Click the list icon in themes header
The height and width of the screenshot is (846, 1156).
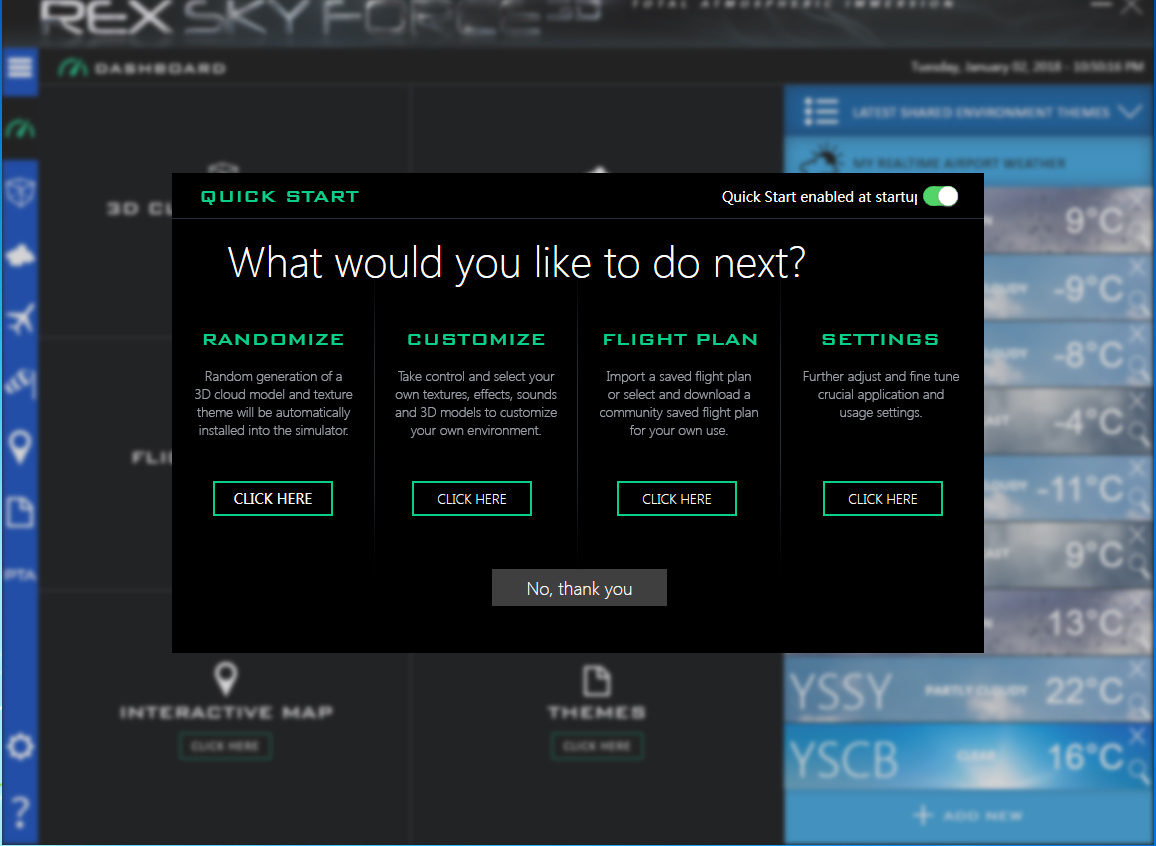[x=821, y=112]
